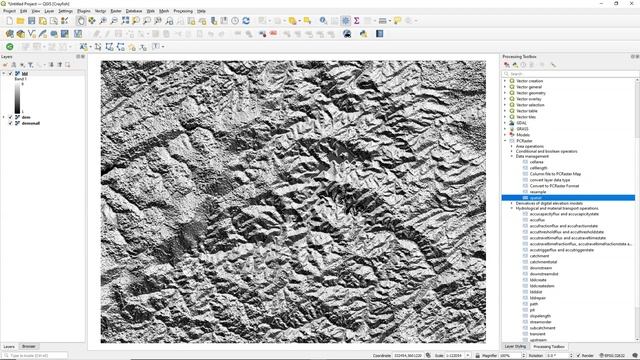Toggle the scale lock icon in status bar
Viewport: 640px width, 360px height.
(477, 356)
